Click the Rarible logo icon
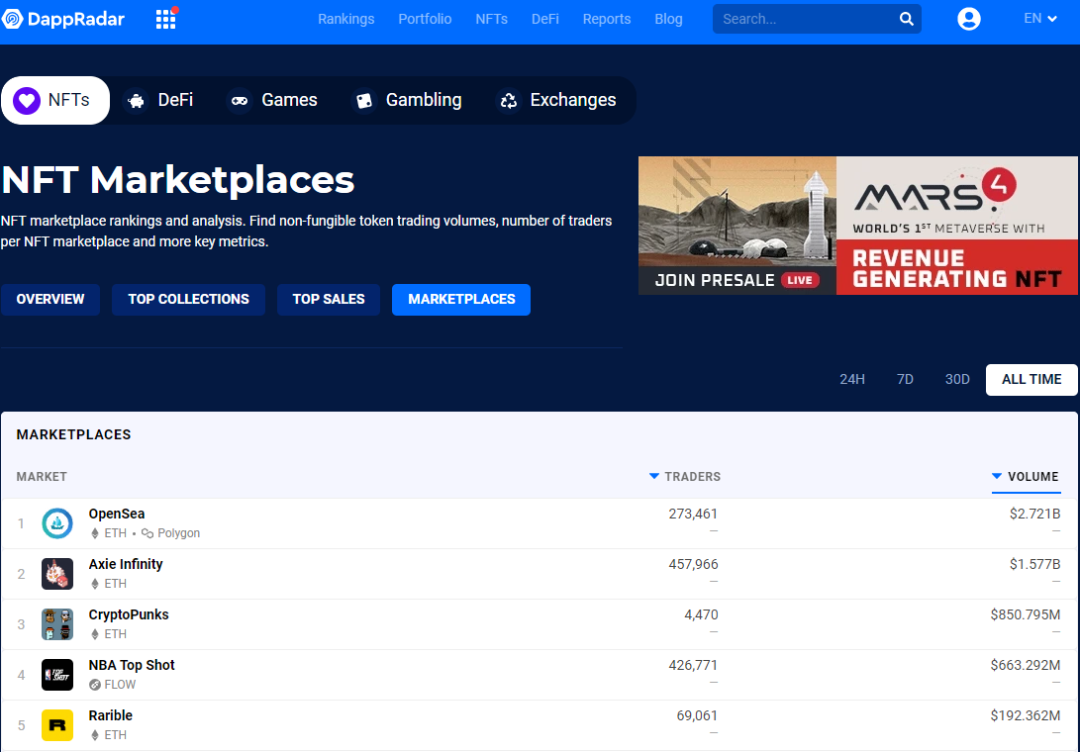 click(57, 725)
